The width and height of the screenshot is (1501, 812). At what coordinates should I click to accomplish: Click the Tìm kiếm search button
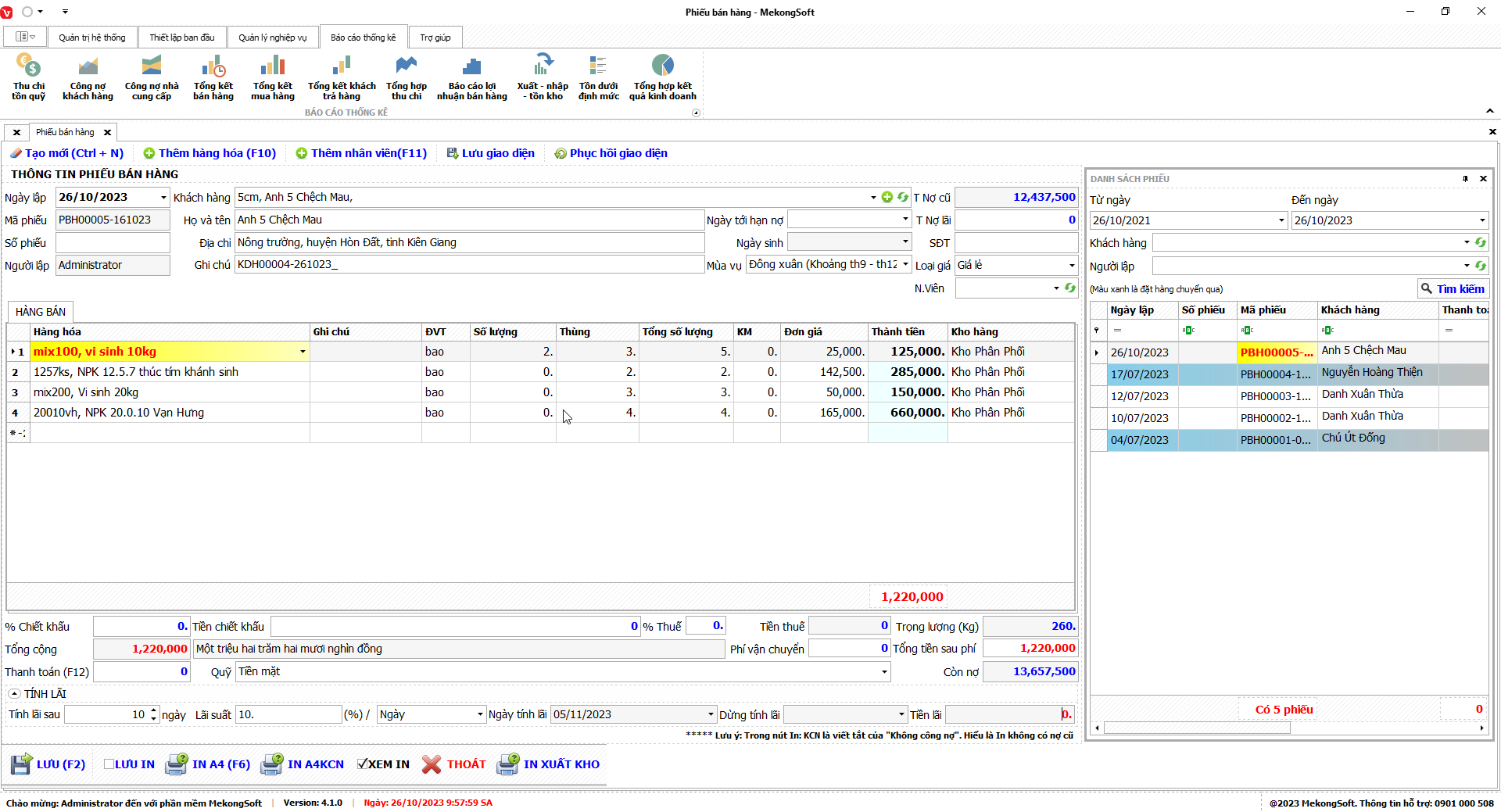[1453, 289]
